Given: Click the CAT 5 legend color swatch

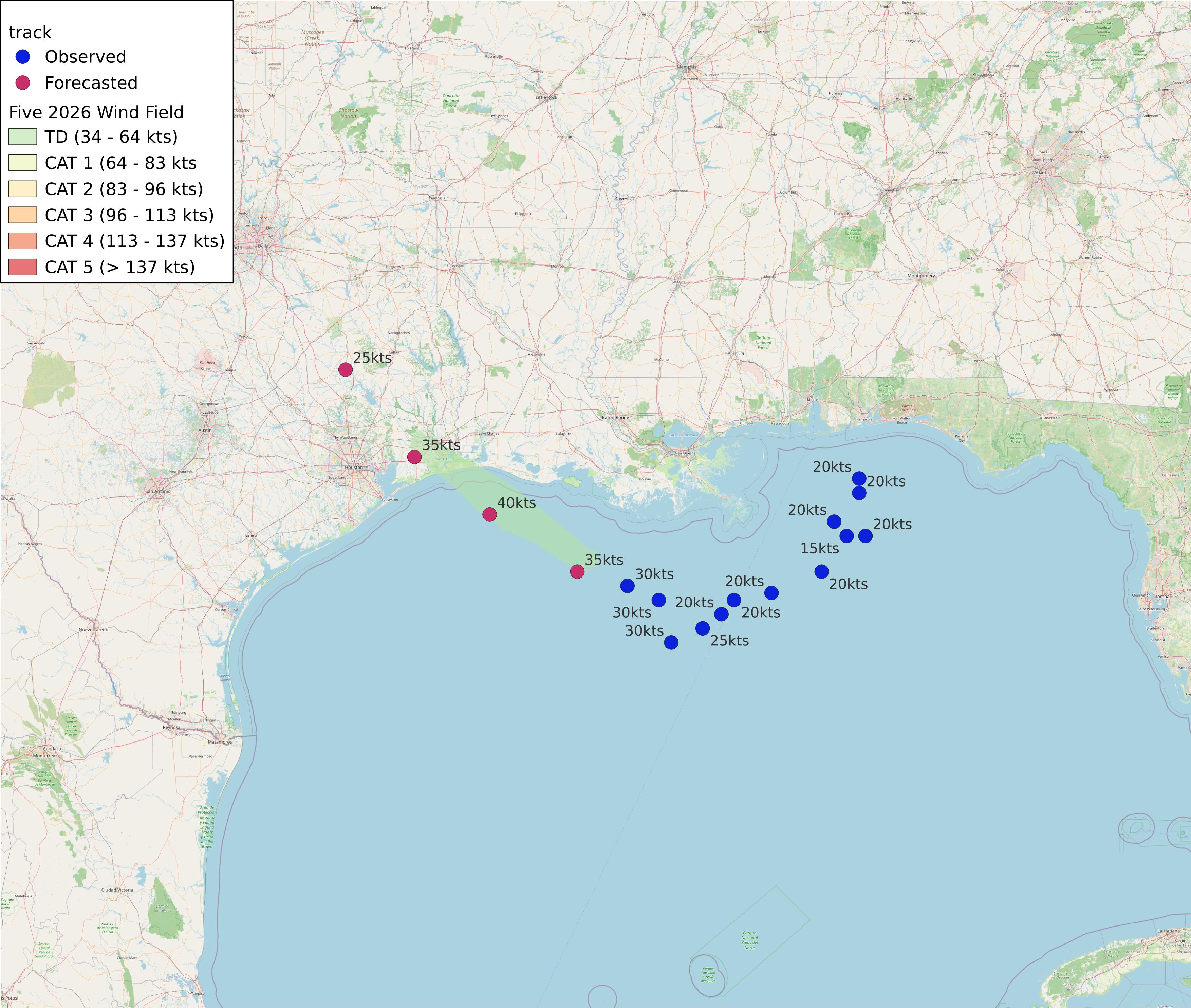Looking at the screenshot, I should [x=23, y=267].
